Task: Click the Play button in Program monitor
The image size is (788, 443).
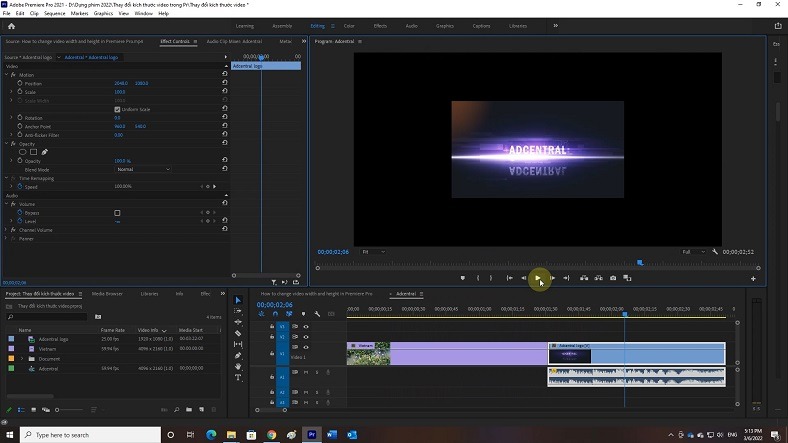Action: coord(538,278)
